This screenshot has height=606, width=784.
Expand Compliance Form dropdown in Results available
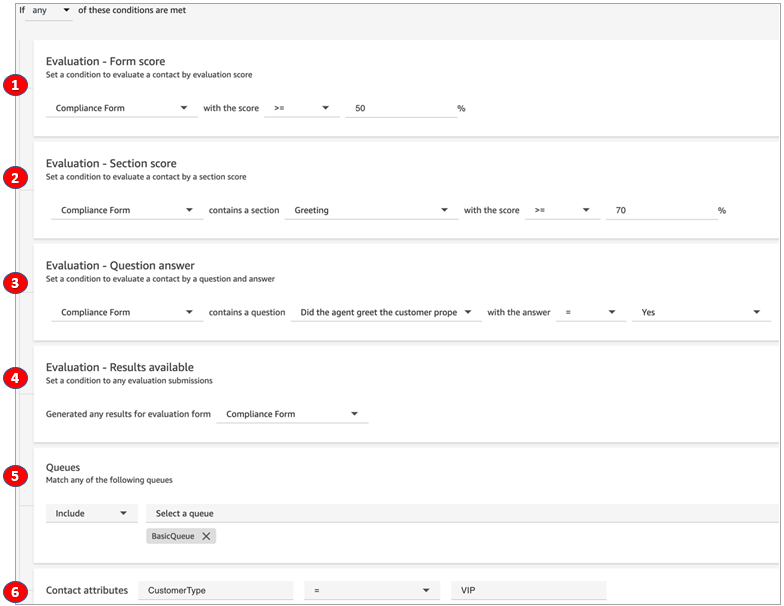coord(292,414)
